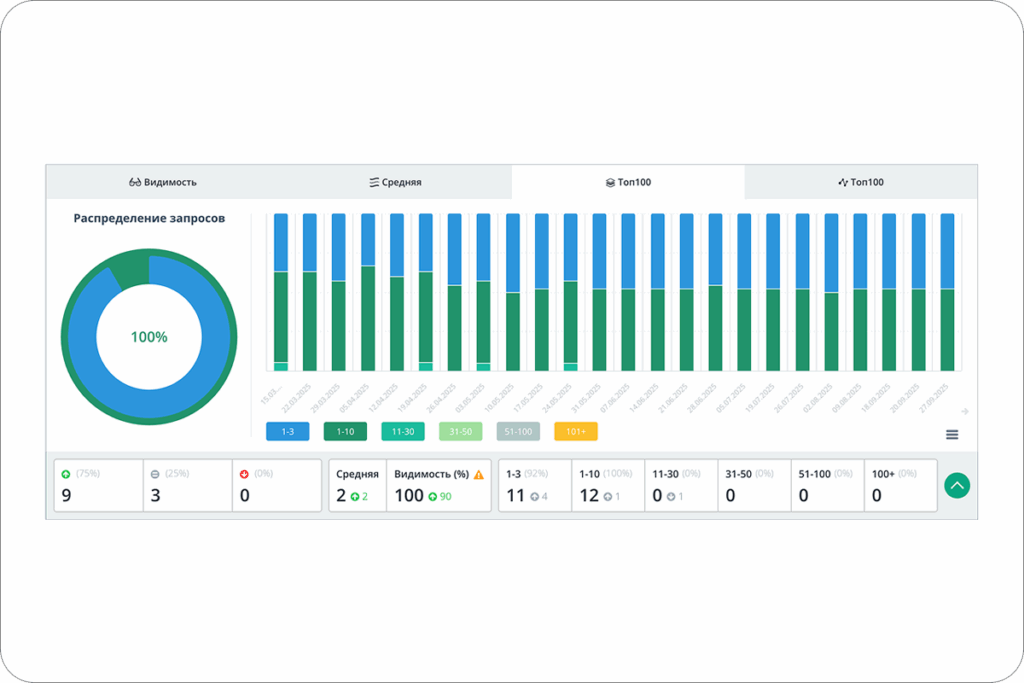Click the bar above the 27.09.2025 label
The image size is (1024, 683).
[947, 292]
